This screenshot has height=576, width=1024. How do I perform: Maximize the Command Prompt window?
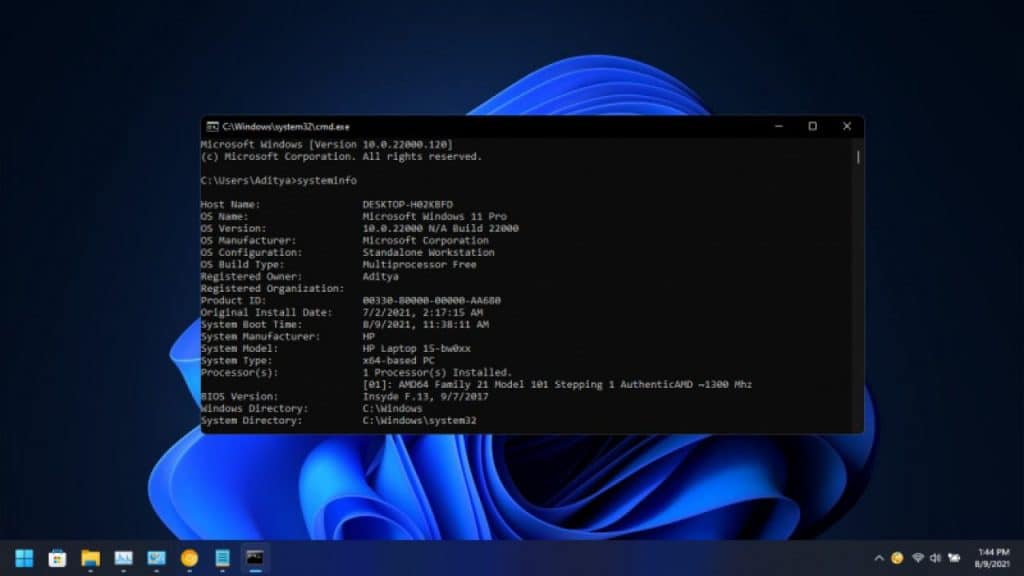(x=812, y=126)
